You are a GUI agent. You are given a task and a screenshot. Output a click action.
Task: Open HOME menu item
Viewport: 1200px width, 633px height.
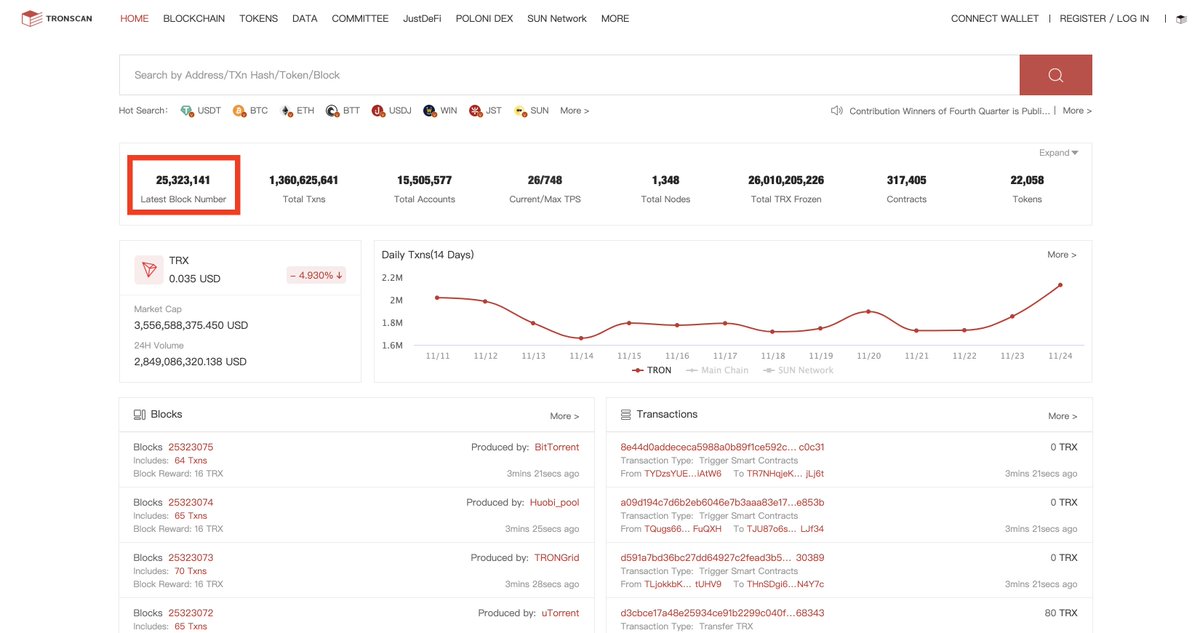(134, 18)
